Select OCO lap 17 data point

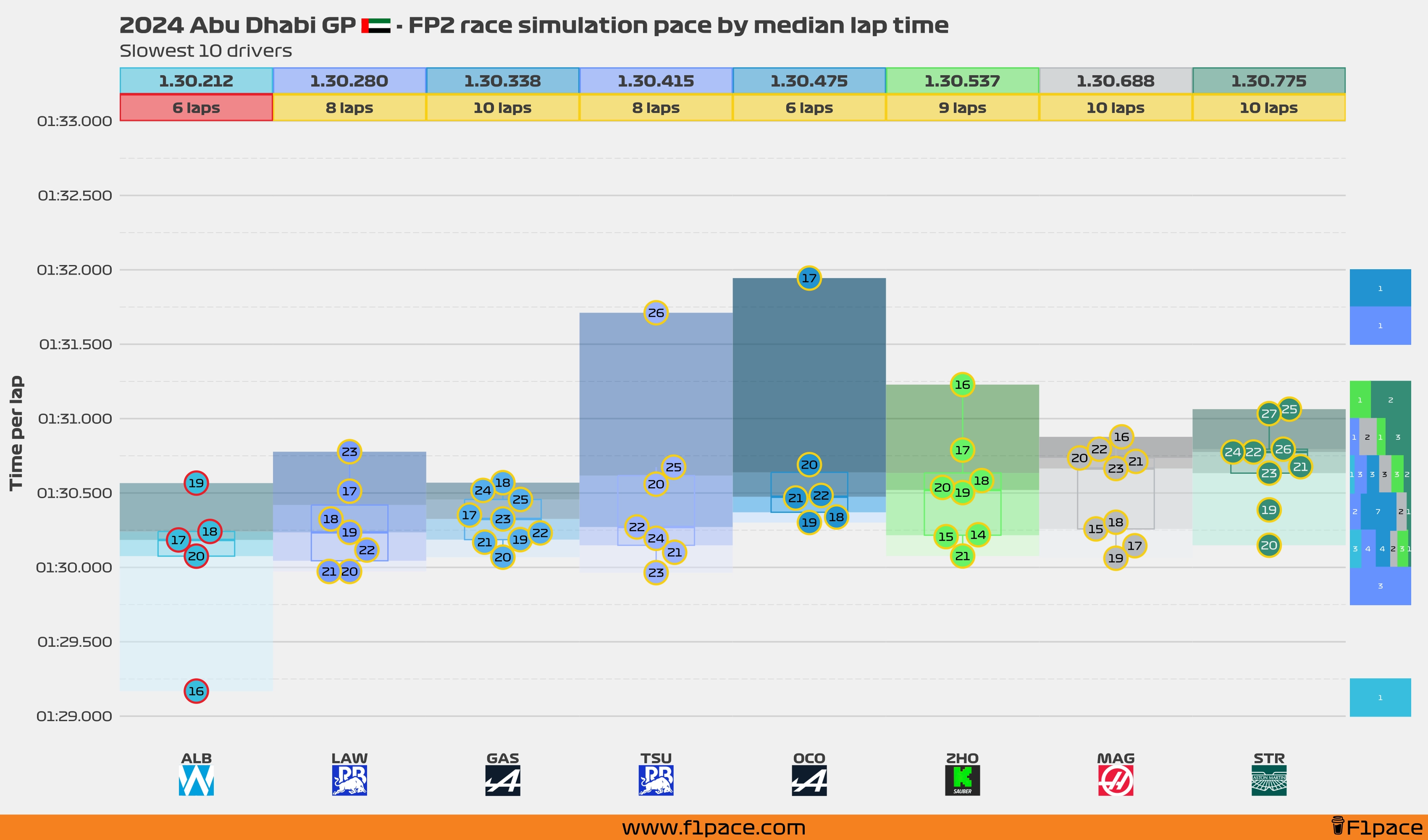pos(809,278)
